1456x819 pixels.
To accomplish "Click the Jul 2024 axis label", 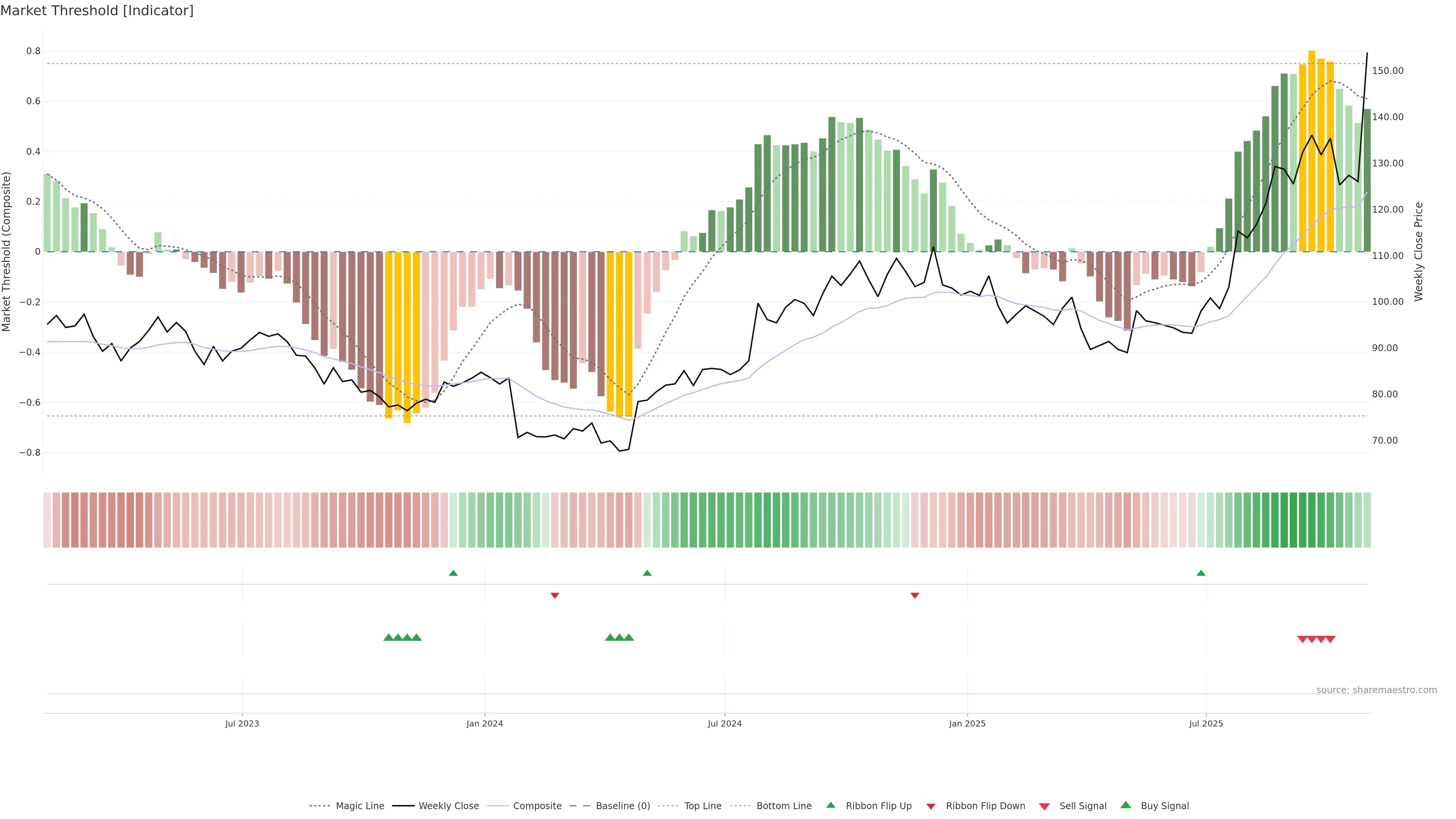I will point(725,723).
